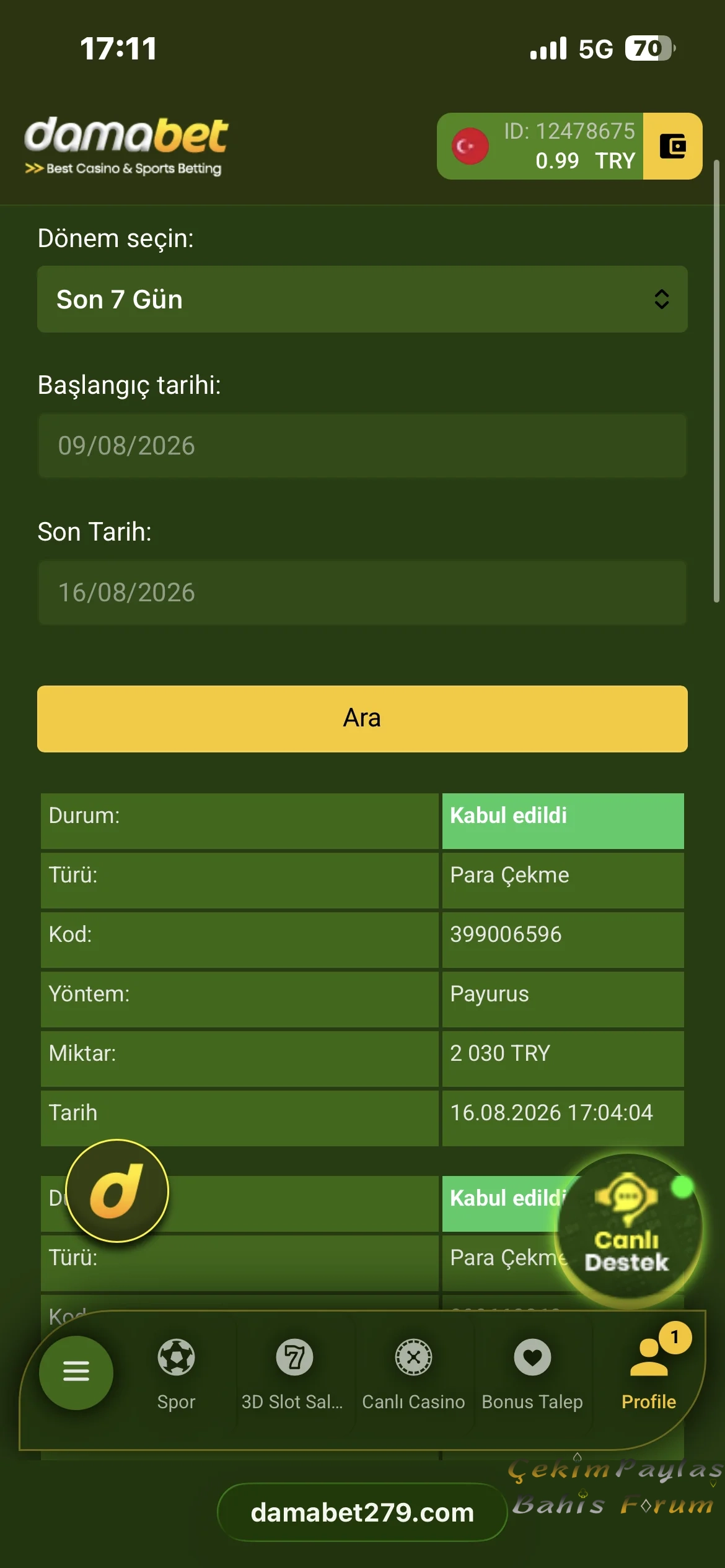Tap the first Kabul edildi status cell
This screenshot has width=725, height=1568.
[x=563, y=821]
